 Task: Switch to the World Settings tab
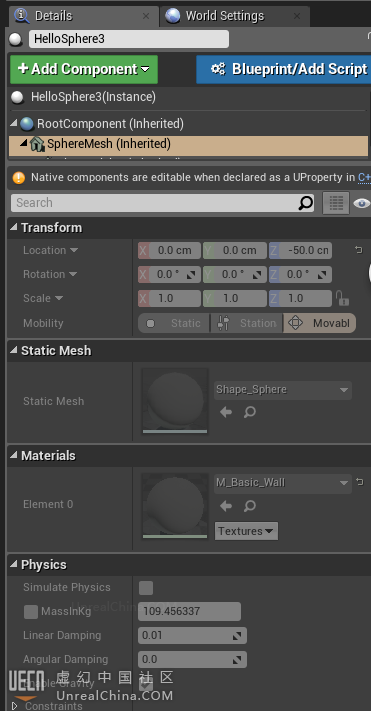tap(235, 16)
